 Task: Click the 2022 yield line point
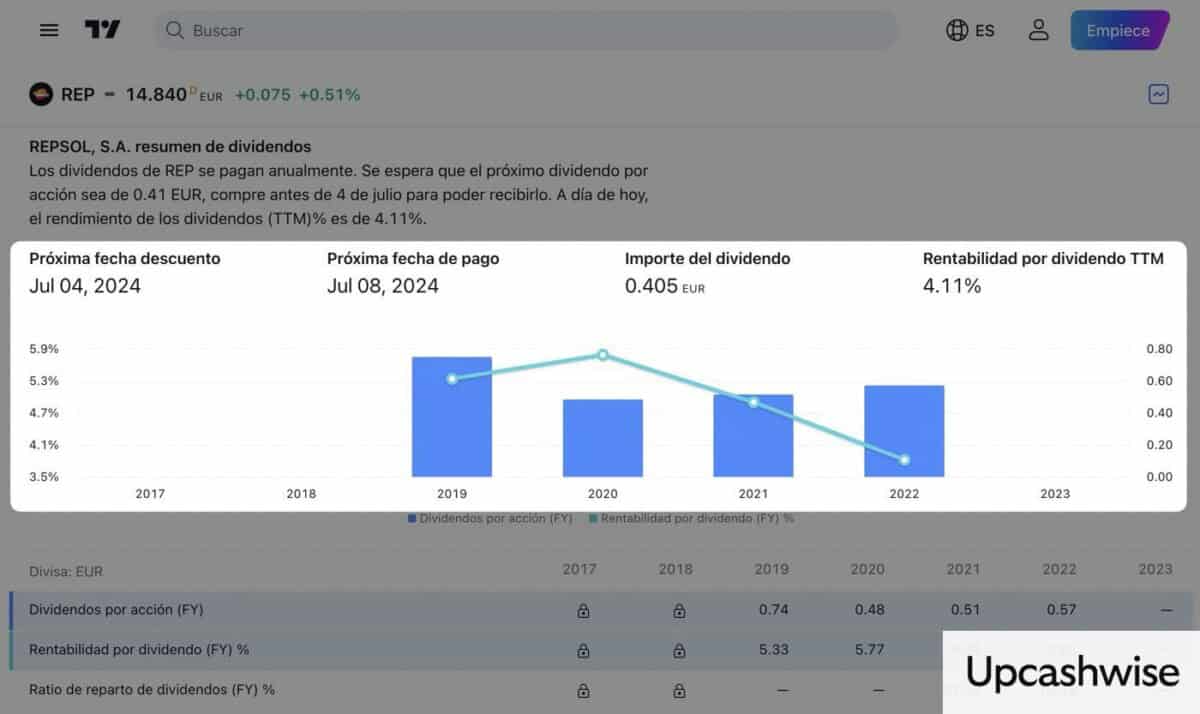[x=904, y=460]
